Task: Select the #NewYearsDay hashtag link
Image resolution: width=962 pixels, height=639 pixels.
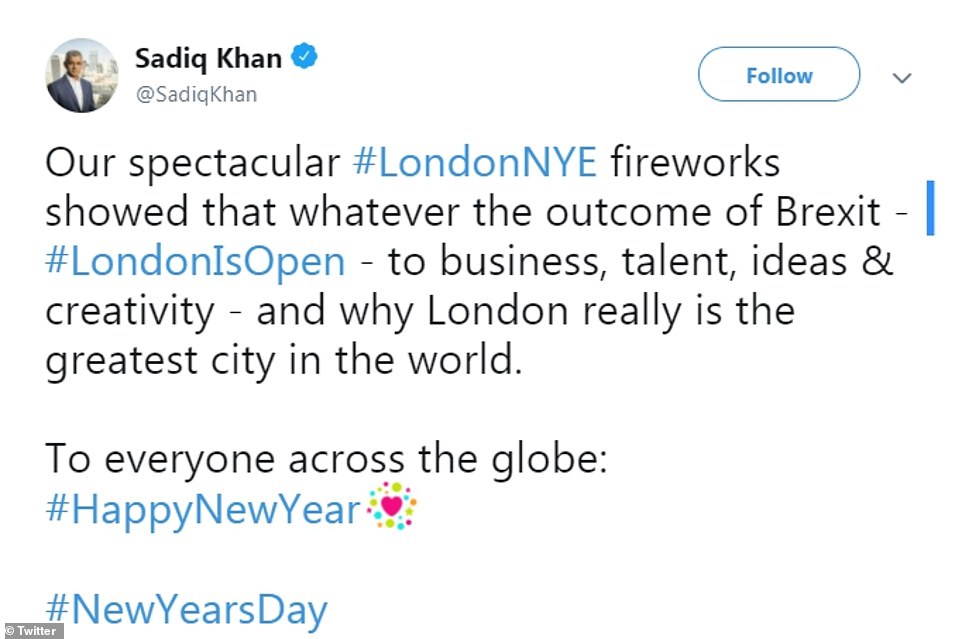Action: click(187, 609)
